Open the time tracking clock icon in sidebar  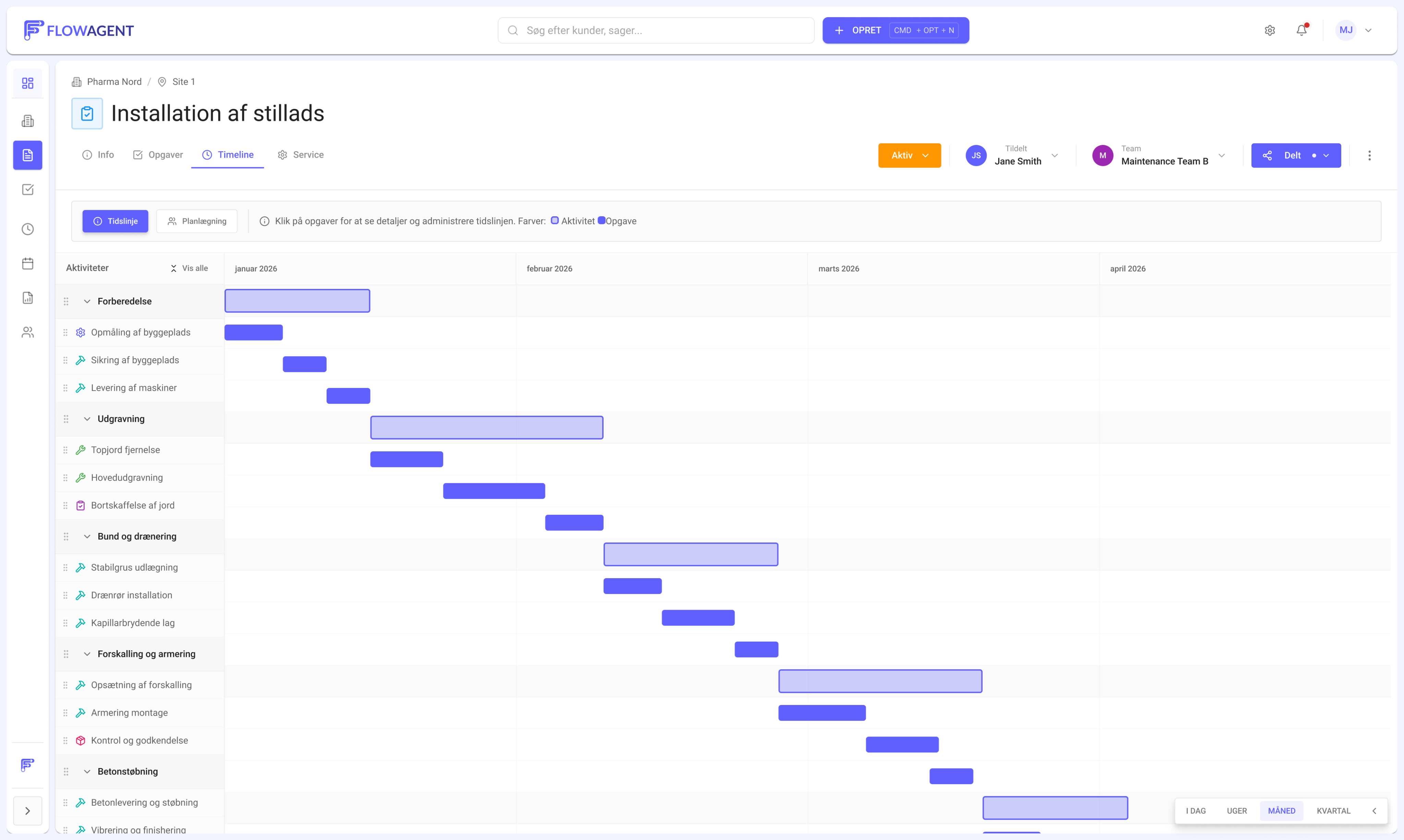coord(27,229)
